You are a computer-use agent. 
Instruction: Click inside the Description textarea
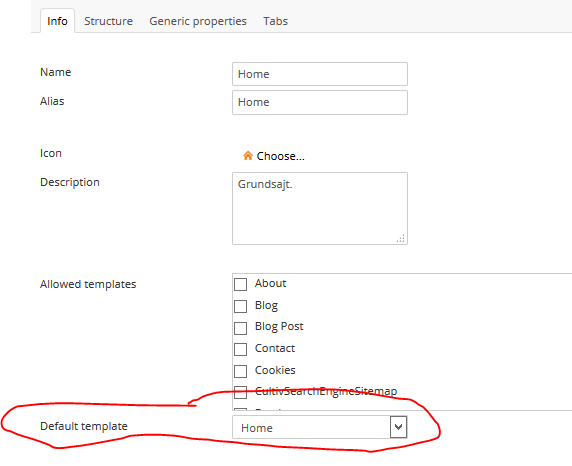pyautogui.click(x=320, y=208)
